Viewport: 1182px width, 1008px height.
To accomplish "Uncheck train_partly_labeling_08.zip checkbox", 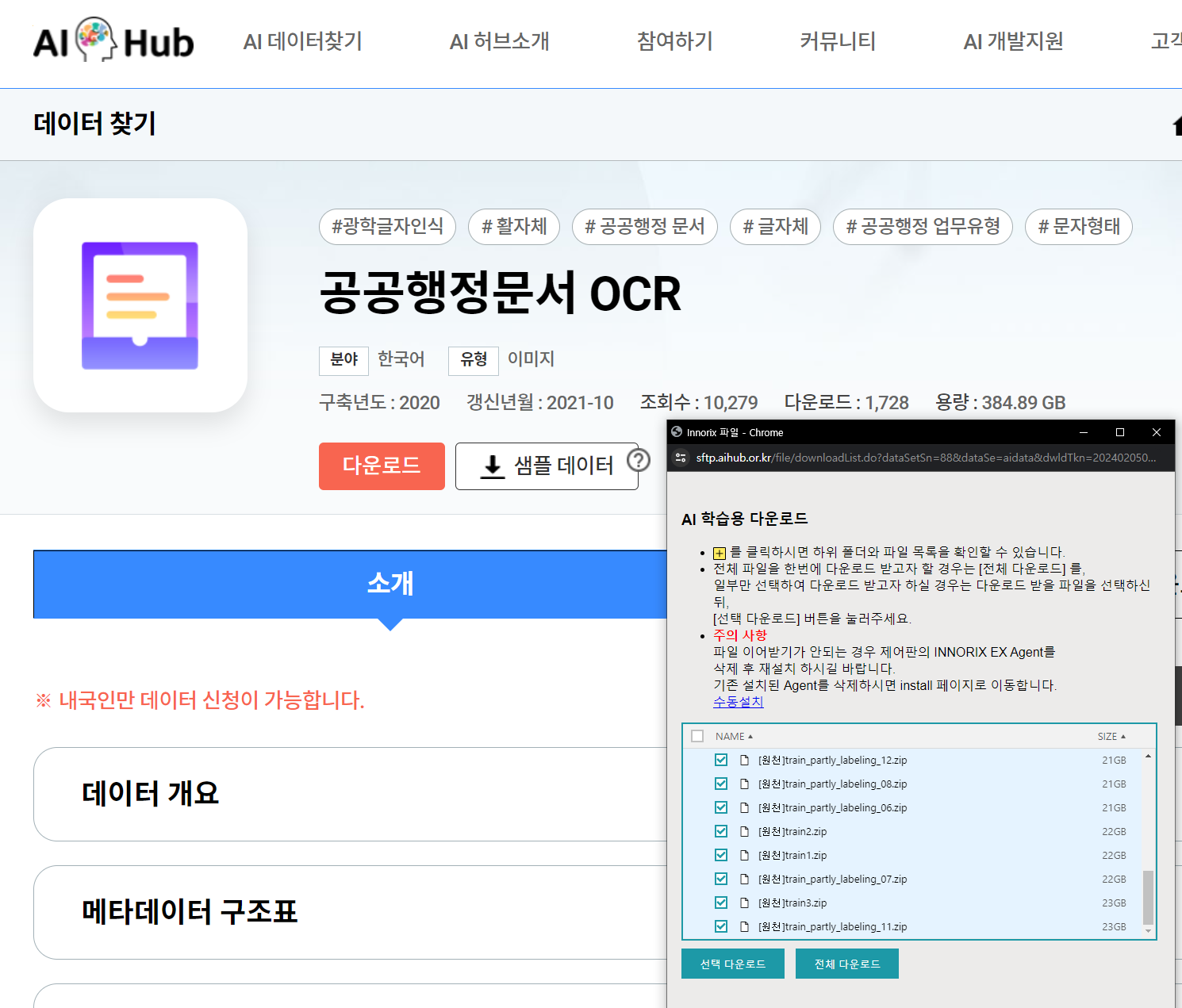I will point(721,784).
